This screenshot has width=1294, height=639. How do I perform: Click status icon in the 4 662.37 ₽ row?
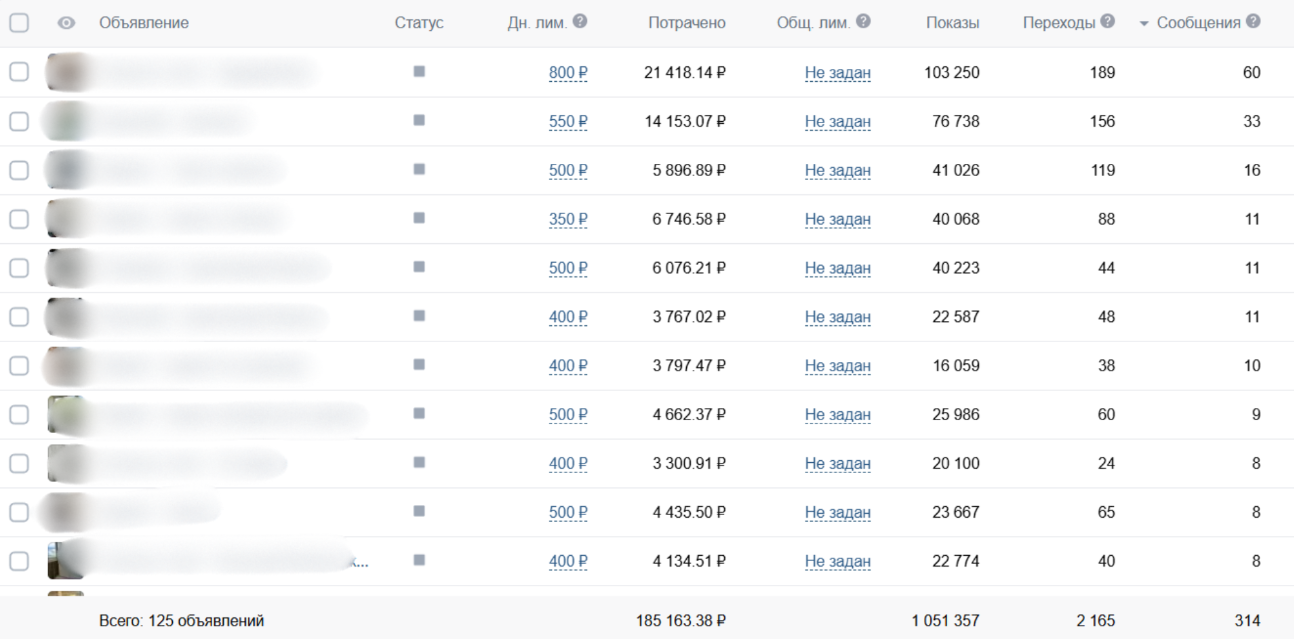click(x=419, y=413)
